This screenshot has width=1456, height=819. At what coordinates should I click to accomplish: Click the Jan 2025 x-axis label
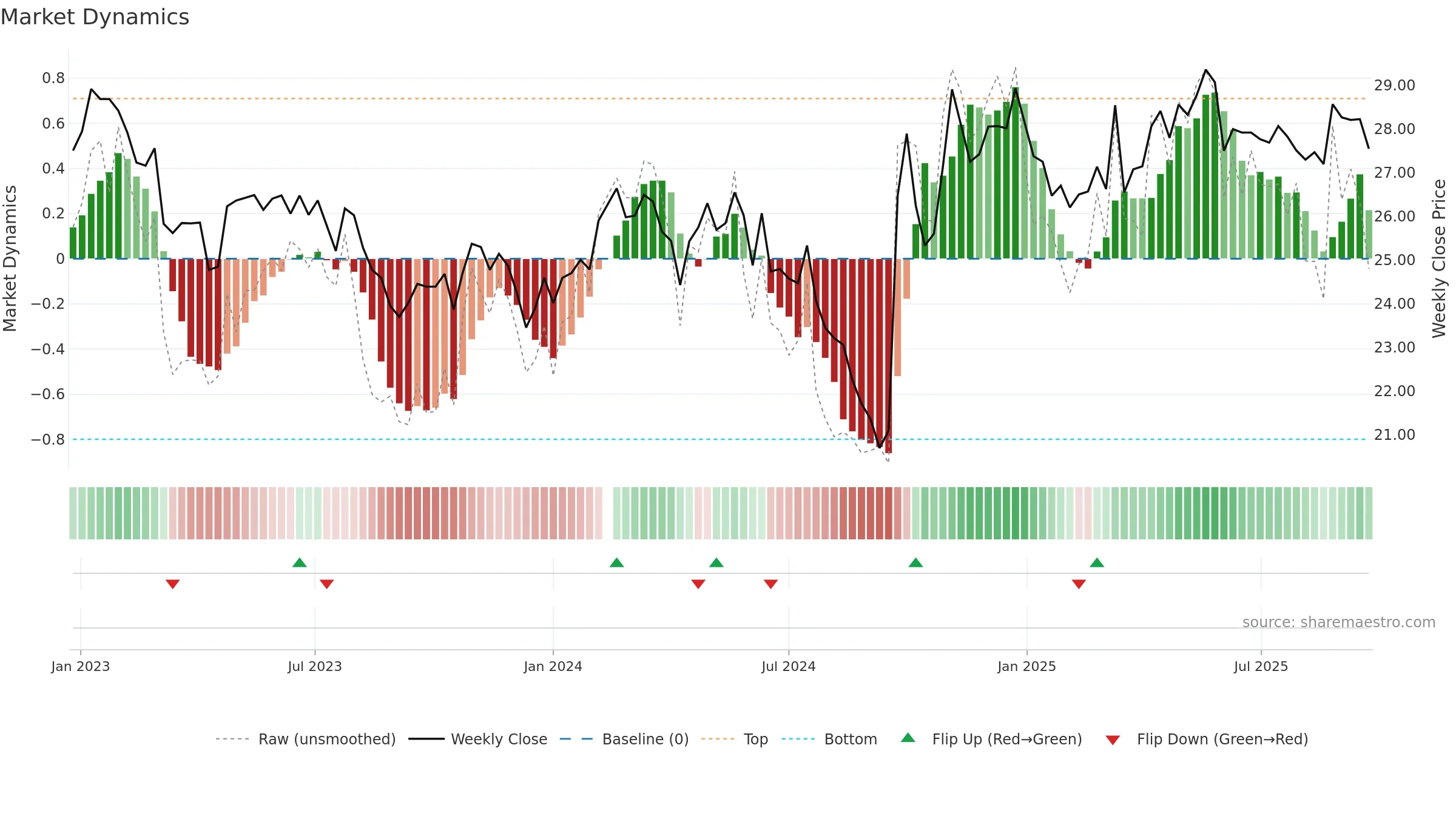[1027, 666]
